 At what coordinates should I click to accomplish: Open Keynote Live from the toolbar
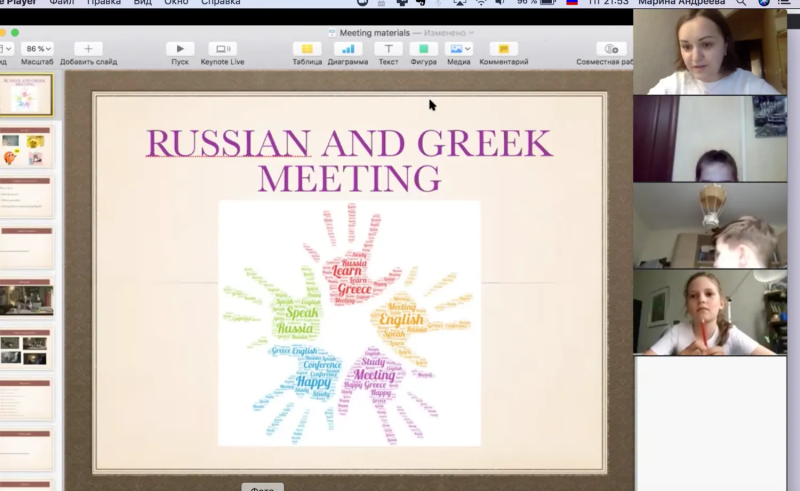click(222, 49)
